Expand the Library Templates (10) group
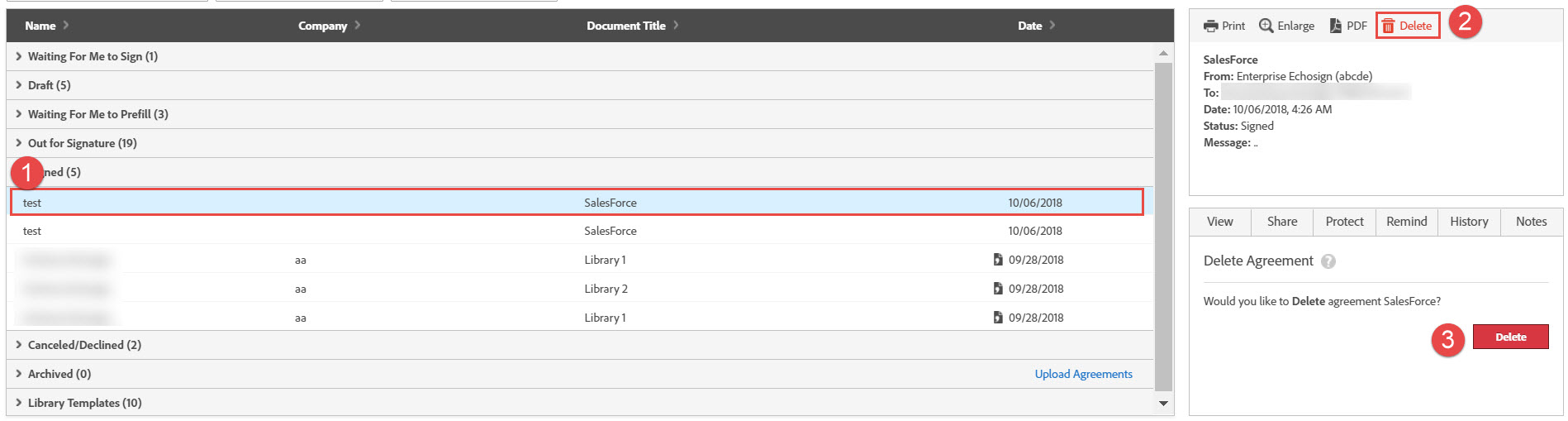 tap(19, 403)
